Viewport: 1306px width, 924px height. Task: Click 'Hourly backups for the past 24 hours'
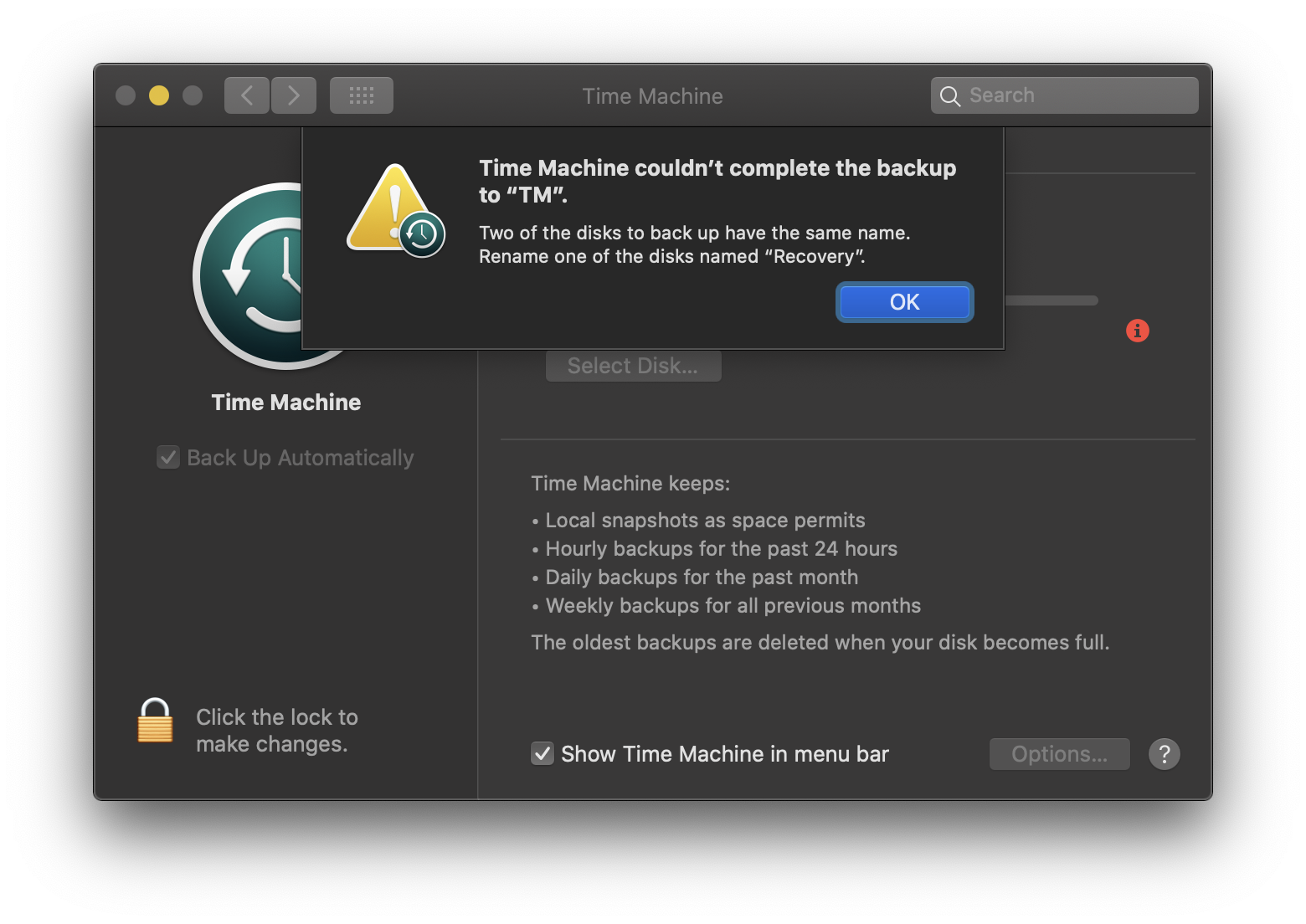[721, 548]
